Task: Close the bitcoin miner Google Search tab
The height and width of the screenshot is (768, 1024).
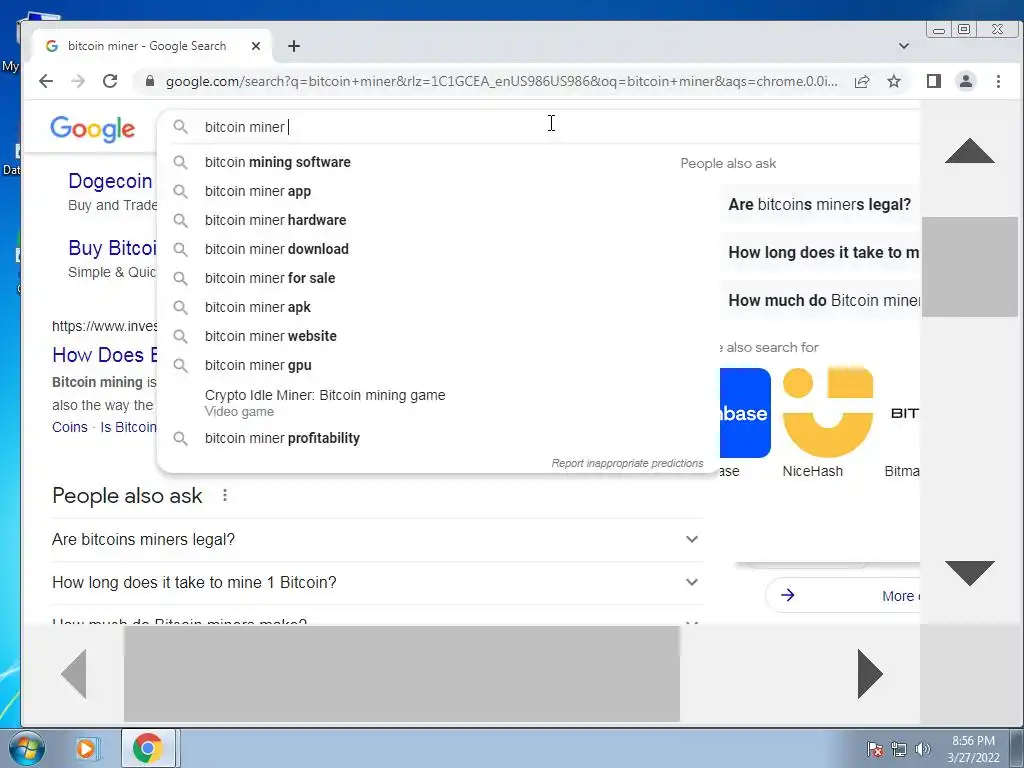Action: coord(256,46)
